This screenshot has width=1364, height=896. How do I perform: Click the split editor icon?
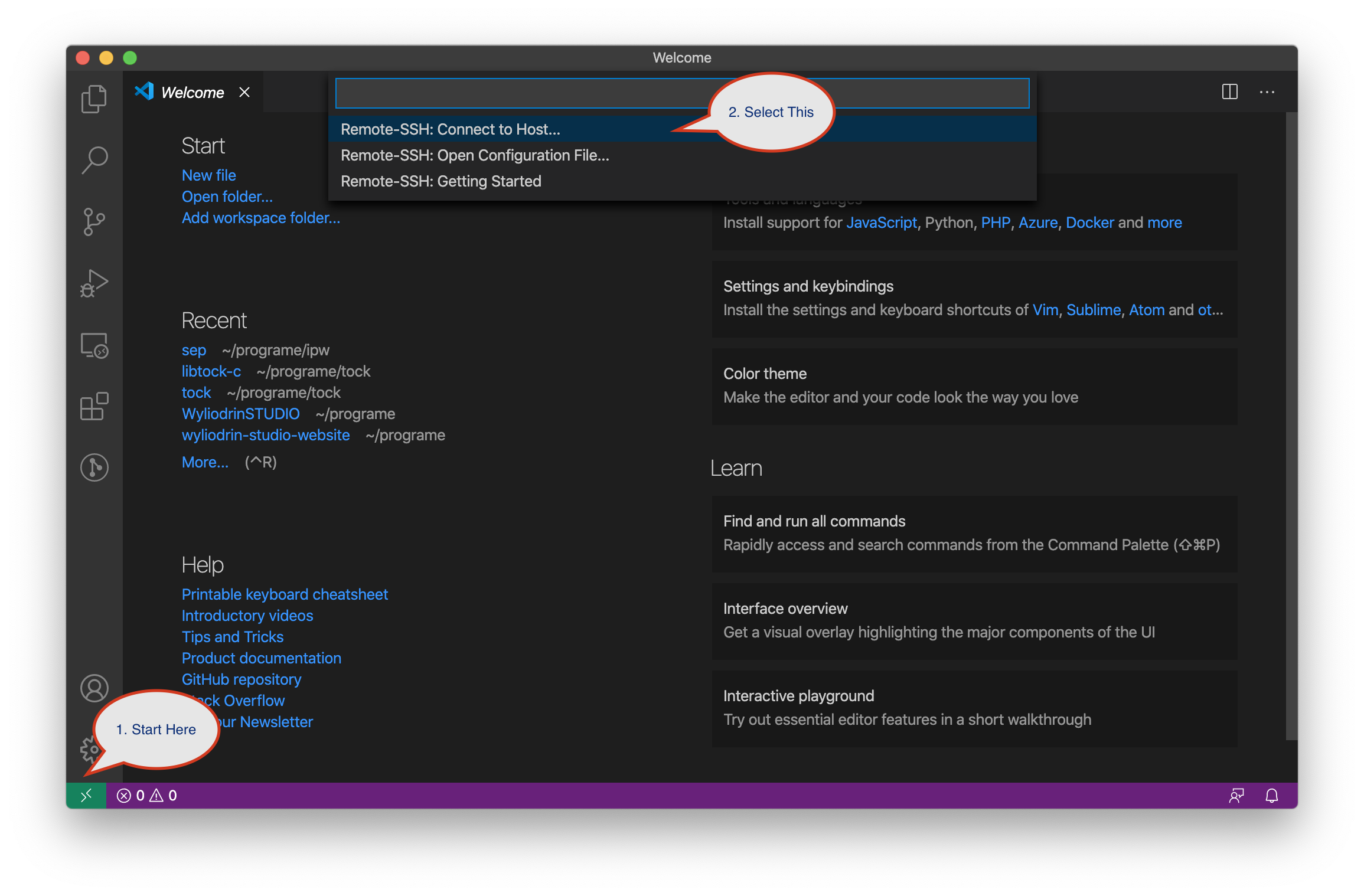coord(1230,91)
